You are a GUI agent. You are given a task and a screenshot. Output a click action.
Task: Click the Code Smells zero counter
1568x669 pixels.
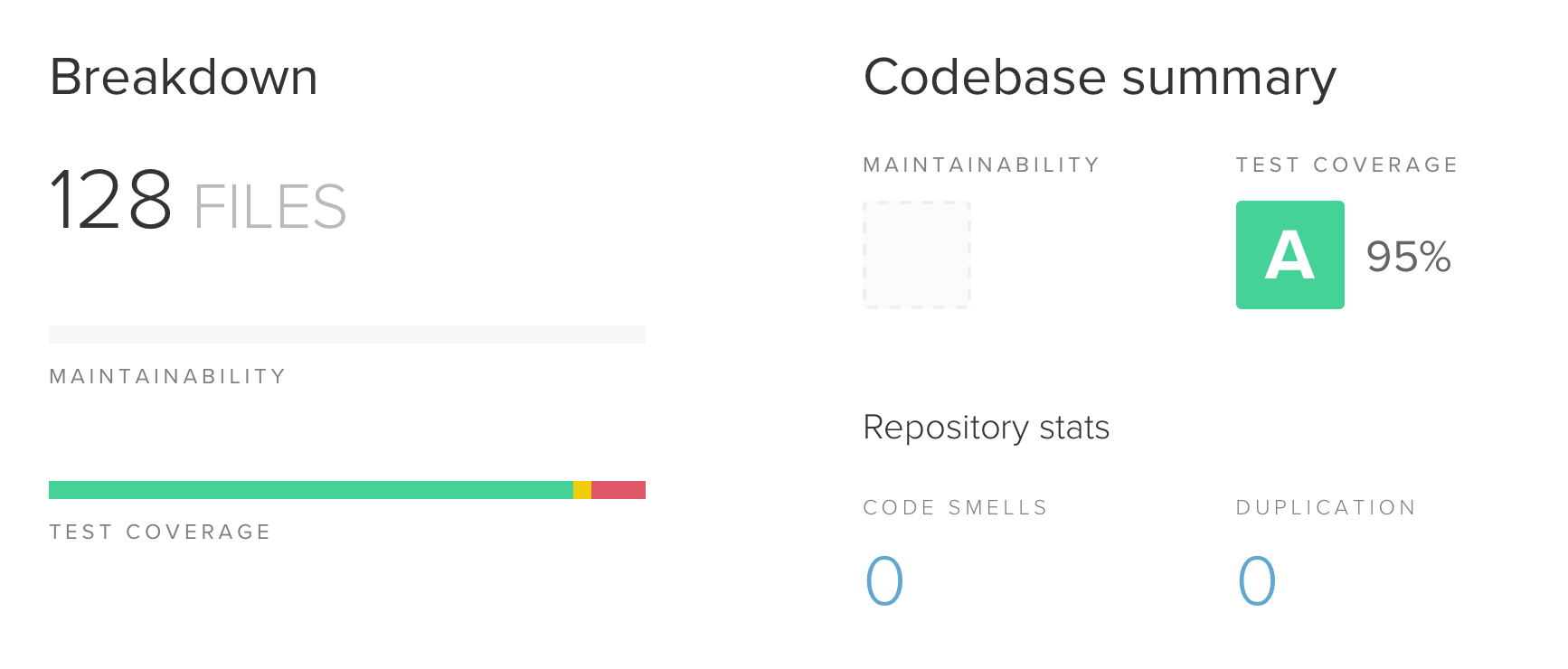coord(883,579)
